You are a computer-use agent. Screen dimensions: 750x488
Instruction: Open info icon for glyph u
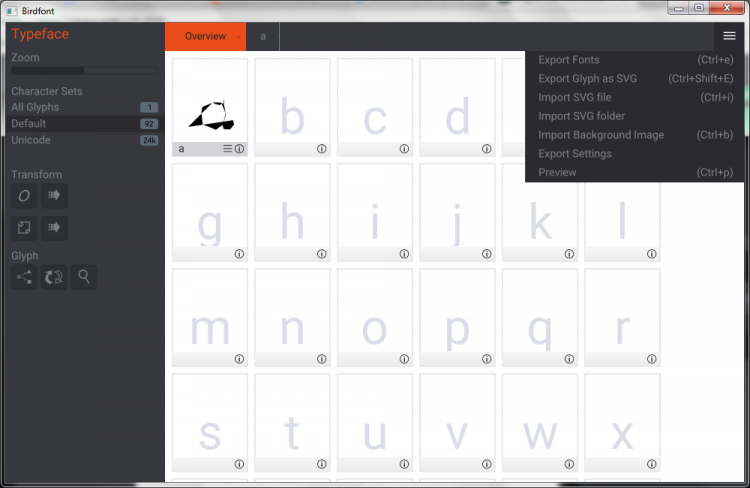[x=404, y=464]
